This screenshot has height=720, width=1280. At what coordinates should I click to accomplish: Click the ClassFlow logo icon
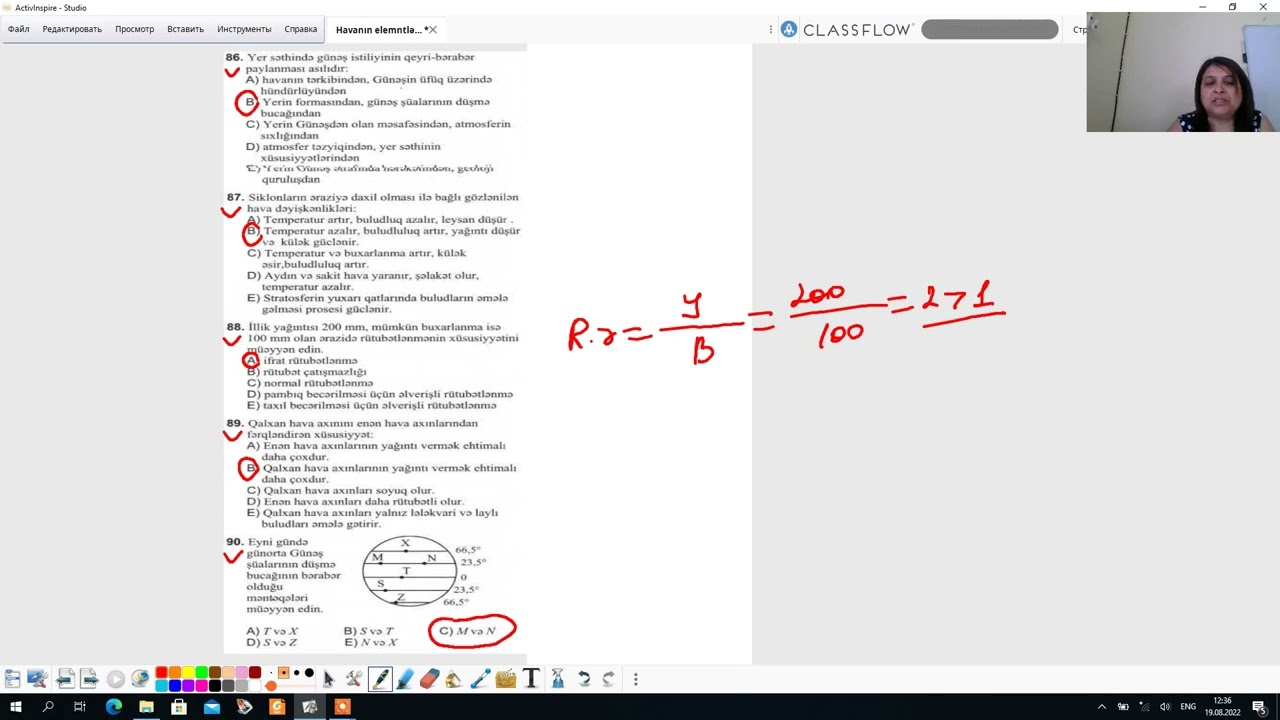click(x=789, y=30)
